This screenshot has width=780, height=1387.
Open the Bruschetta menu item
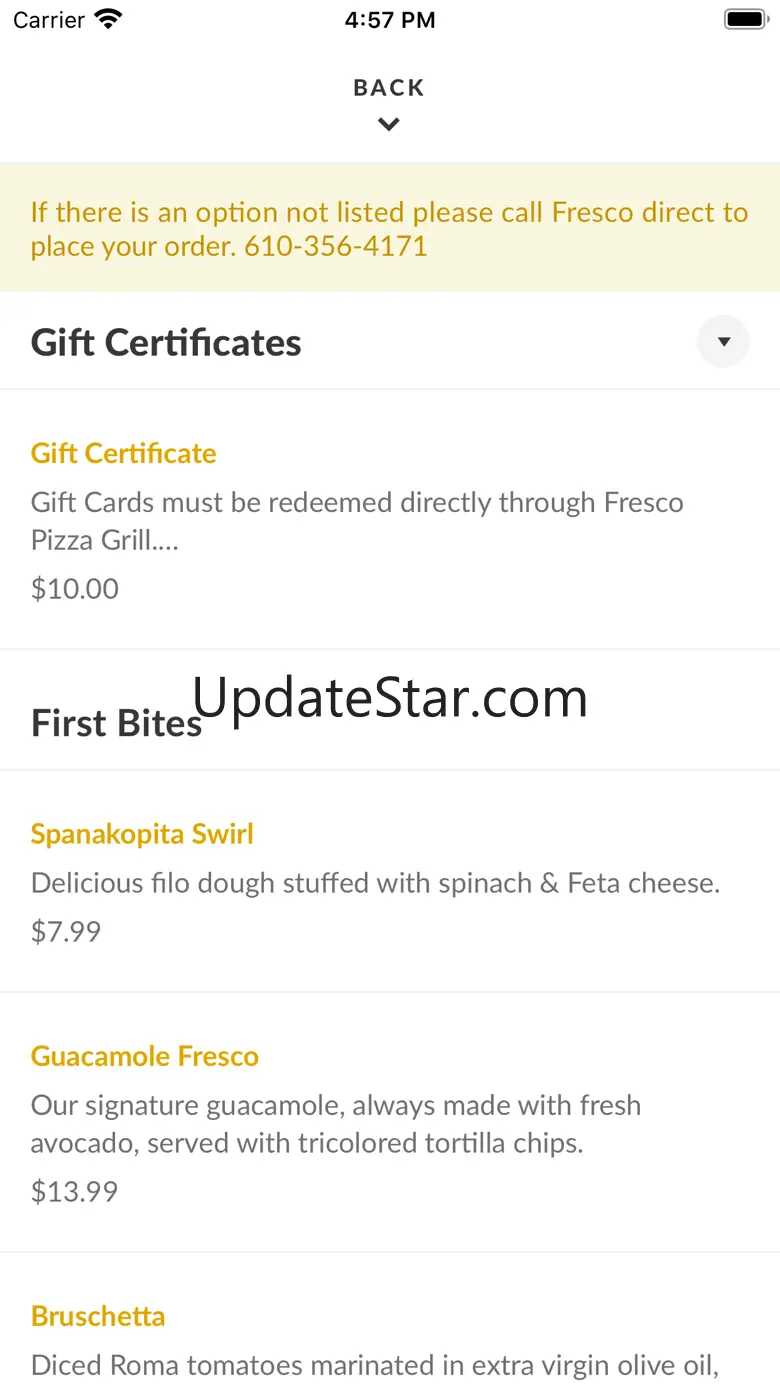click(98, 1316)
